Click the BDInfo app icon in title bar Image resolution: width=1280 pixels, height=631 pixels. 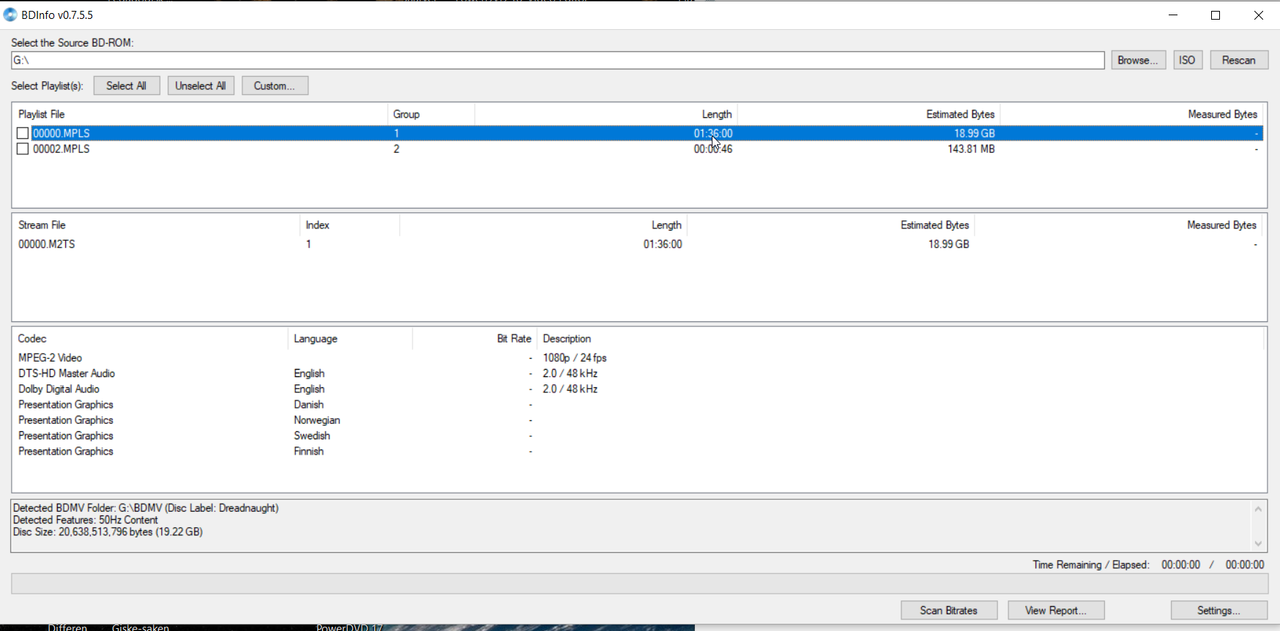pos(11,15)
